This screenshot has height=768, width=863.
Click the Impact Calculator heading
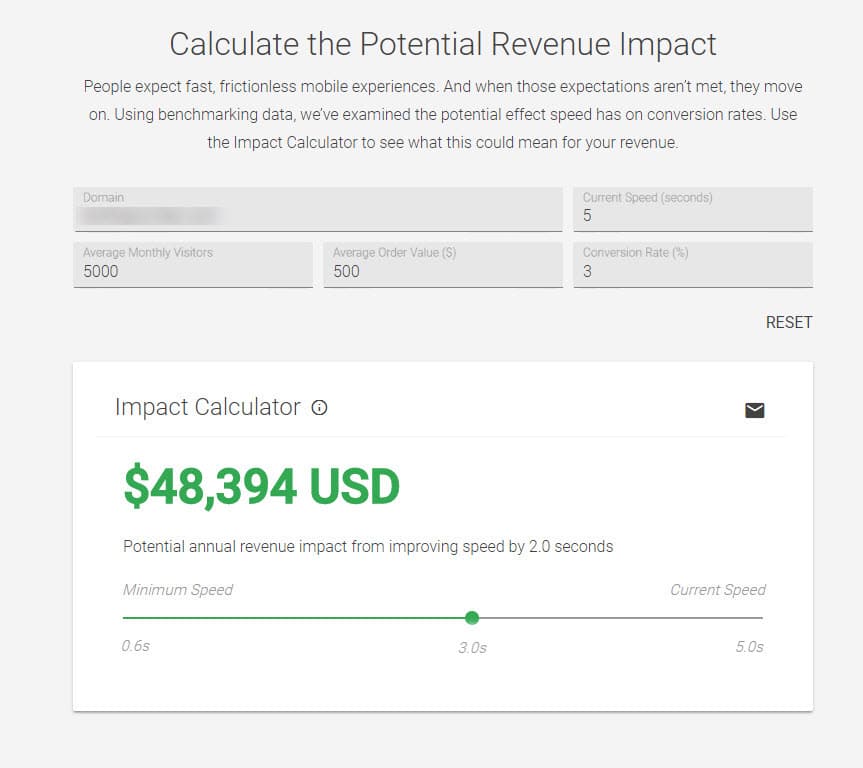coord(207,407)
